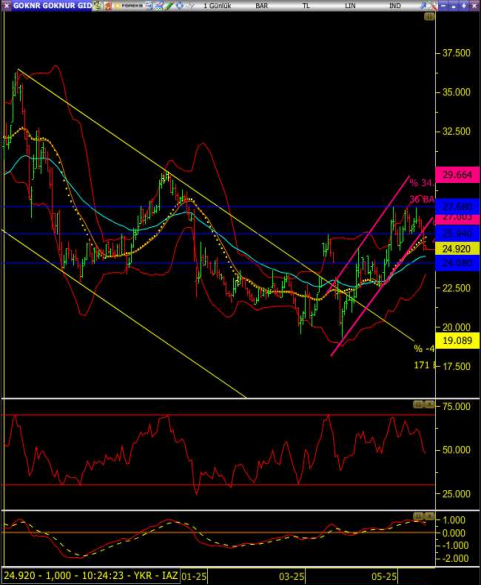Click the yellow 24.920 price label
Image resolution: width=481 pixels, height=585 pixels.
coord(456,249)
